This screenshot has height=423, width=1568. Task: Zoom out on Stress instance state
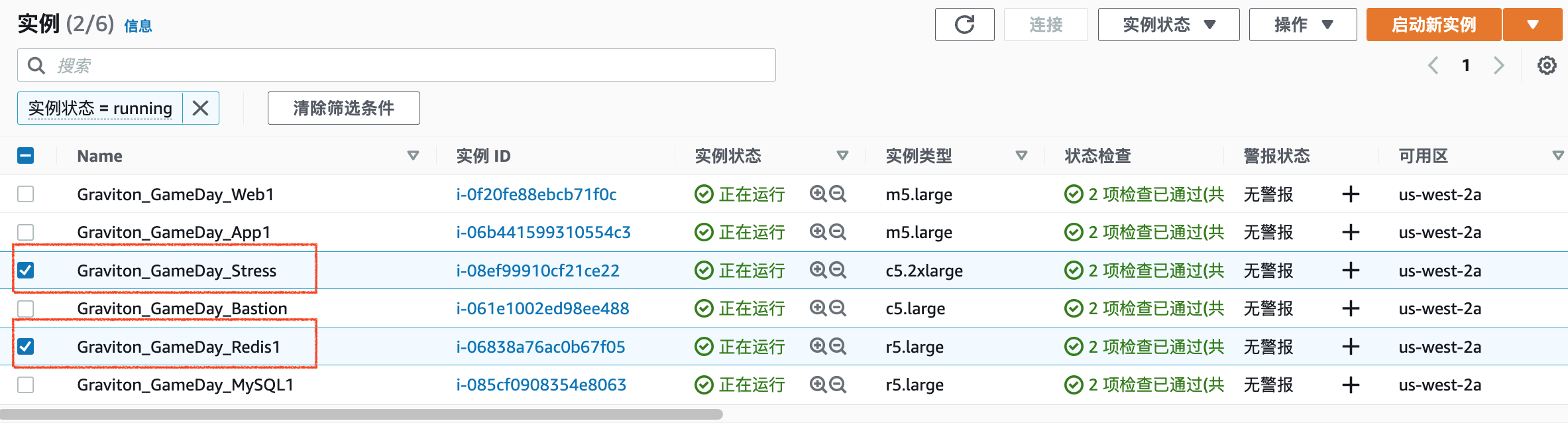point(838,271)
